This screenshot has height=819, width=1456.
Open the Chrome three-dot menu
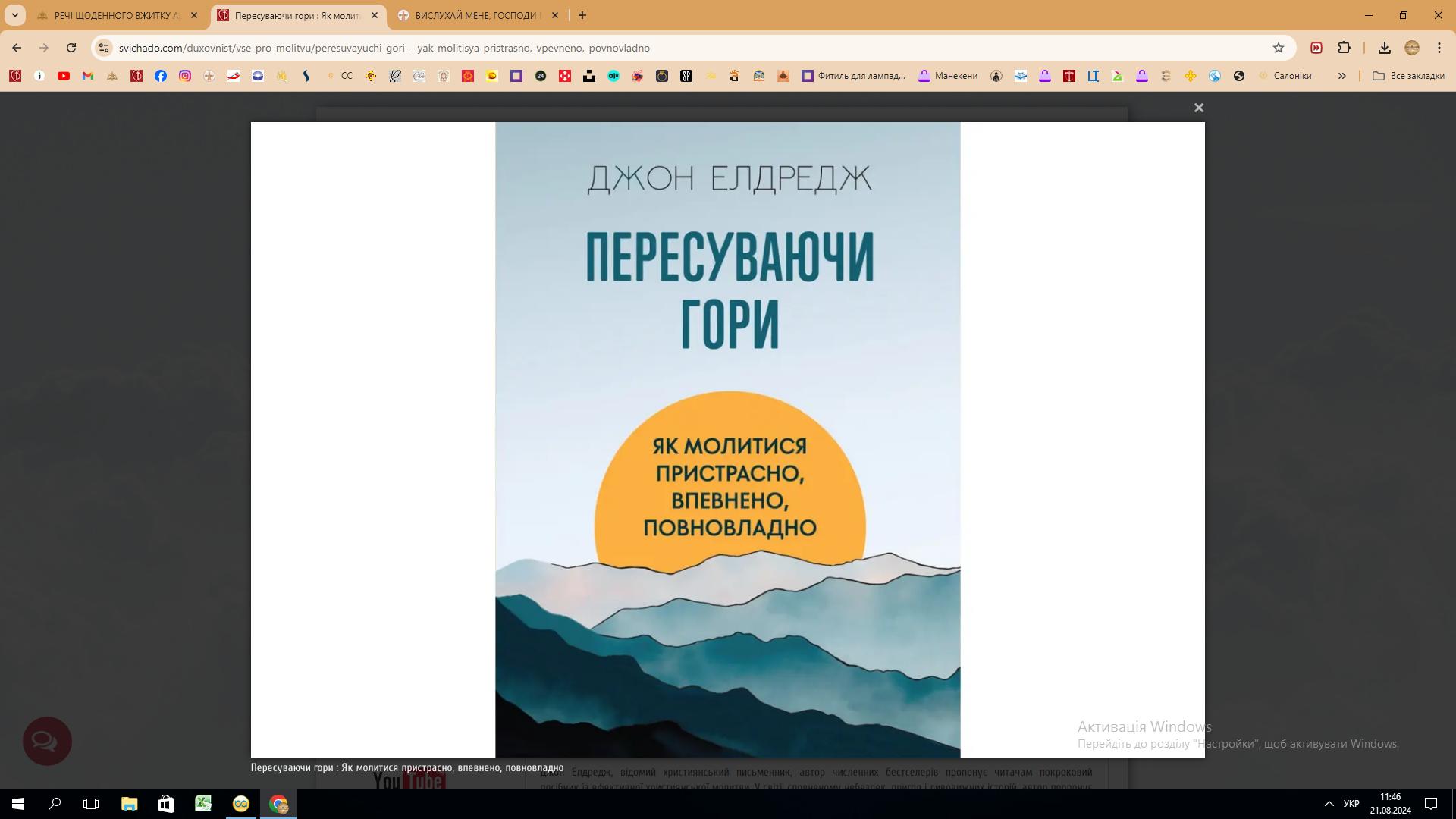pos(1439,48)
